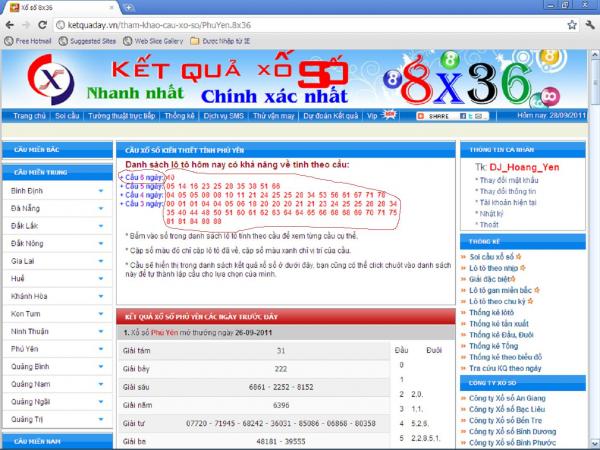Screen dimensions: 600x450
Task: Click the Twitter share icon
Action: [x=470, y=116]
